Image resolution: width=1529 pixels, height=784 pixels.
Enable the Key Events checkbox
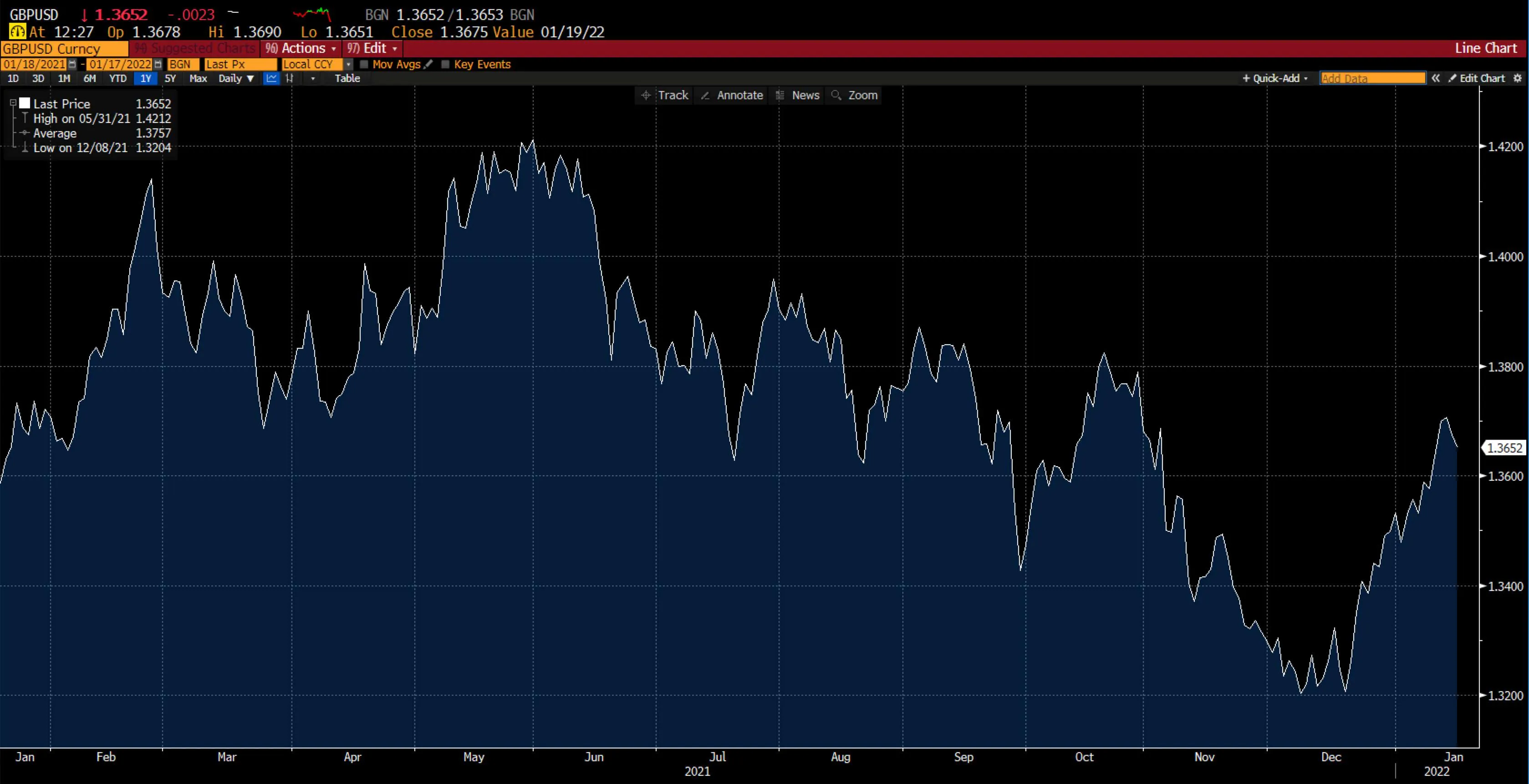[x=446, y=65]
